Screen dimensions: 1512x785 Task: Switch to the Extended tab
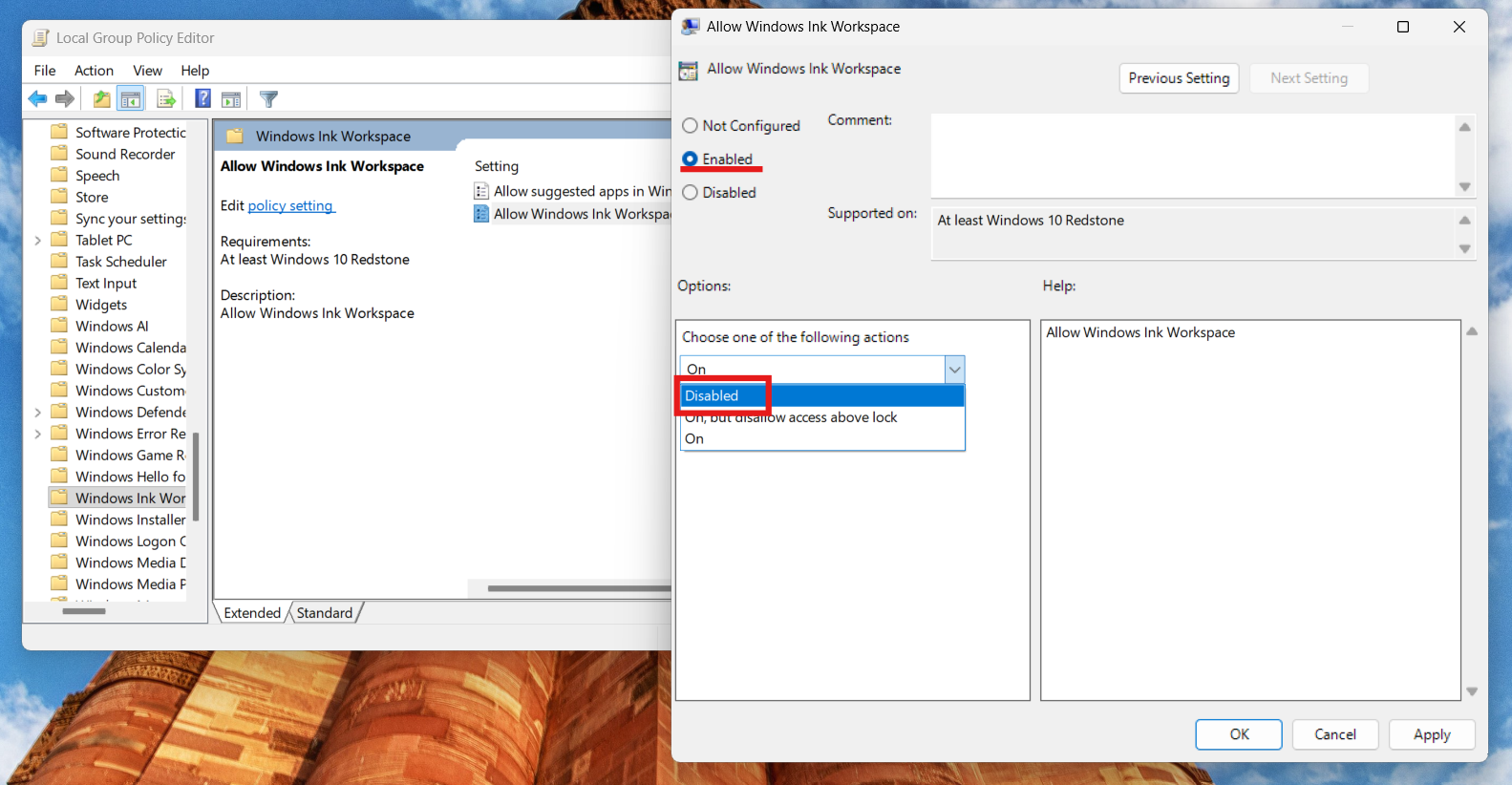coord(252,613)
